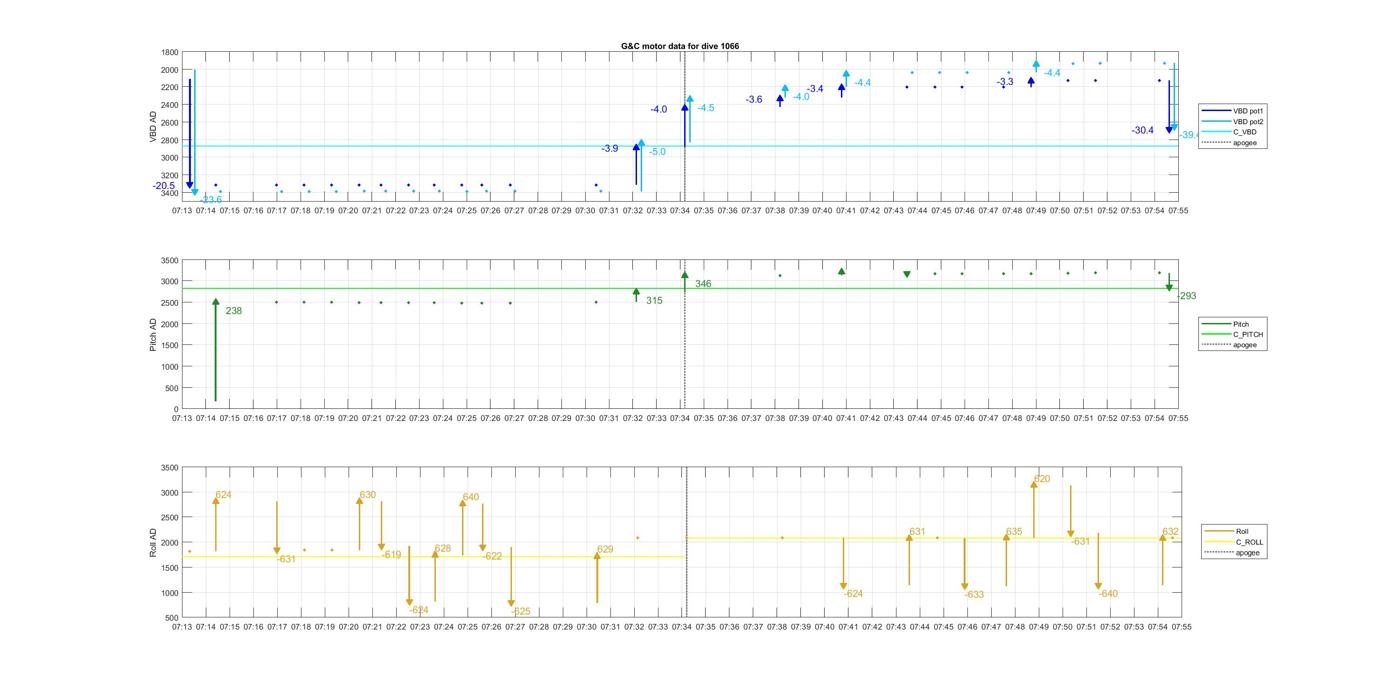The width and height of the screenshot is (1400, 693).
Task: Click the '346' pitch data label
Action: pos(703,284)
